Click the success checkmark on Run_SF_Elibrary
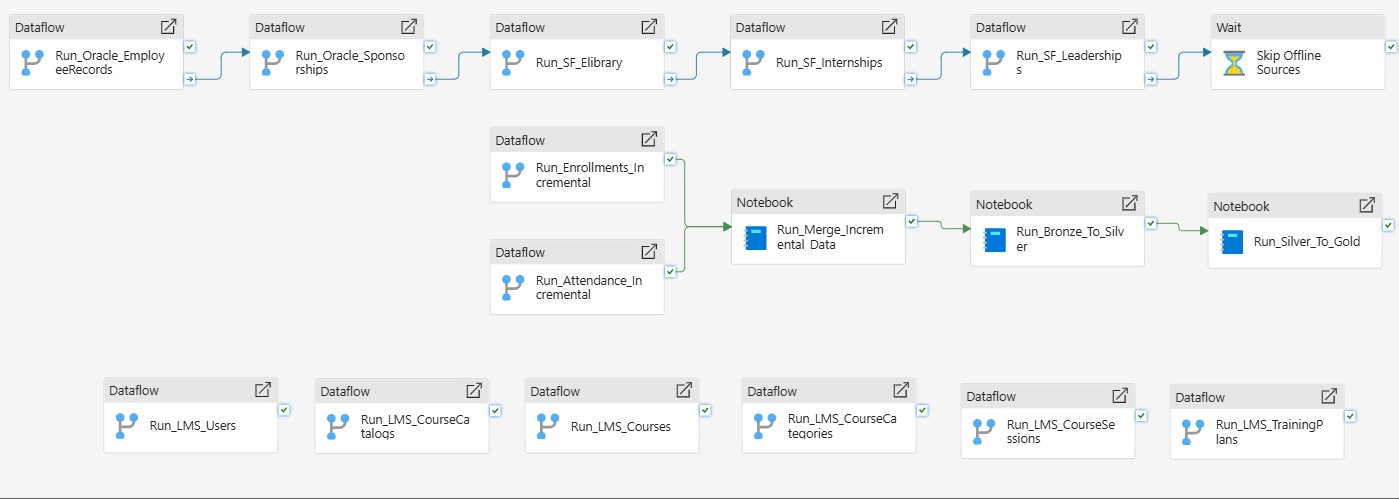The width and height of the screenshot is (1399, 499). pos(670,46)
